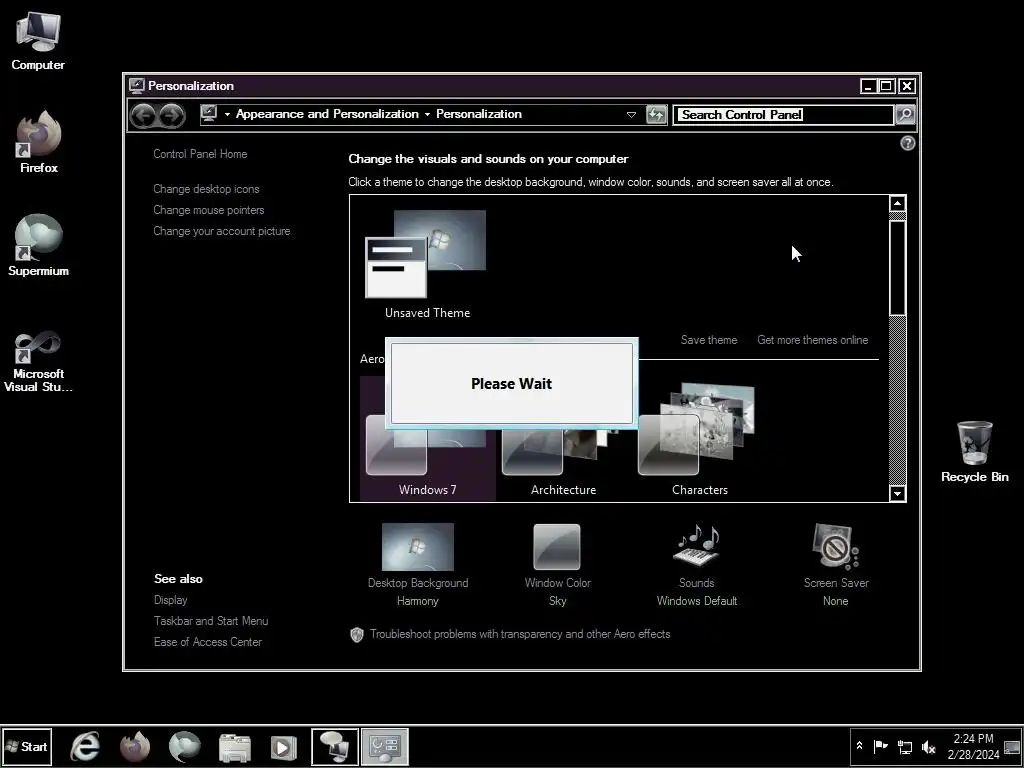Select the Unsaved Theme thumbnail

(427, 264)
